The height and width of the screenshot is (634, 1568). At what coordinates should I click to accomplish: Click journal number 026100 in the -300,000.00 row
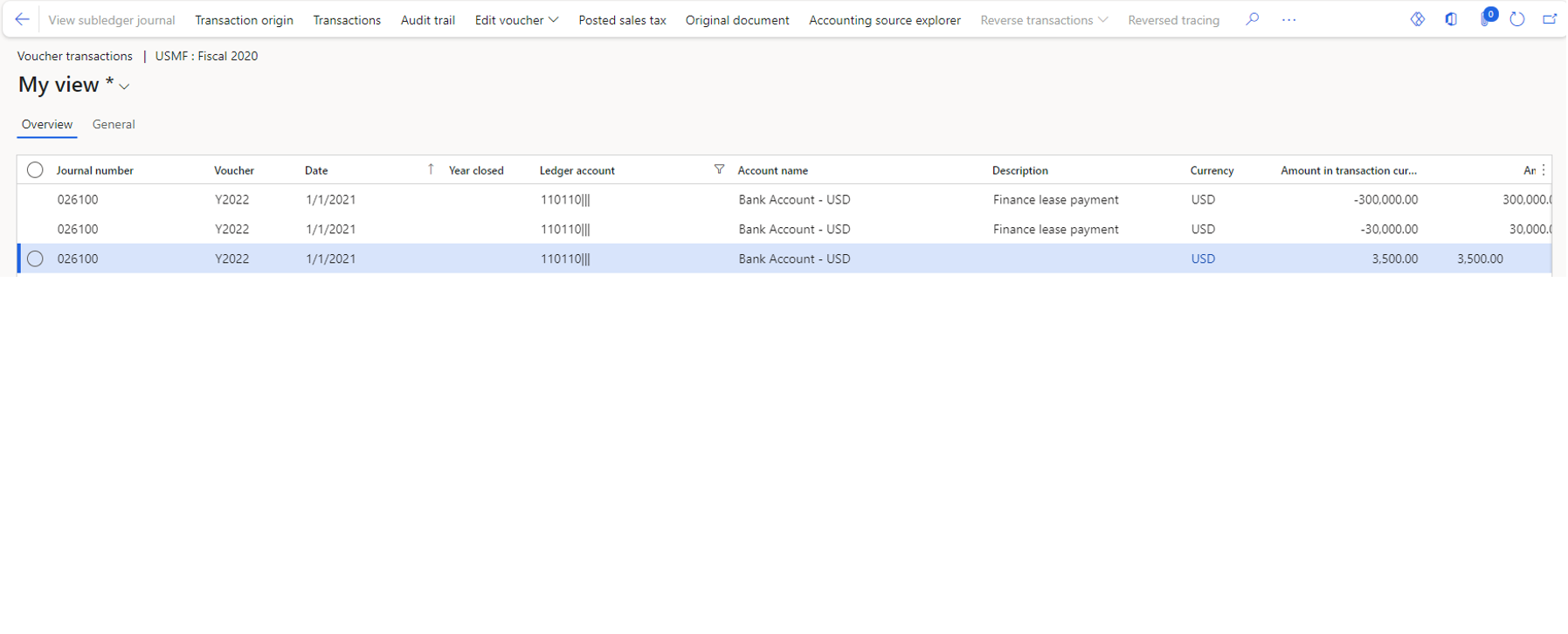[x=78, y=199]
